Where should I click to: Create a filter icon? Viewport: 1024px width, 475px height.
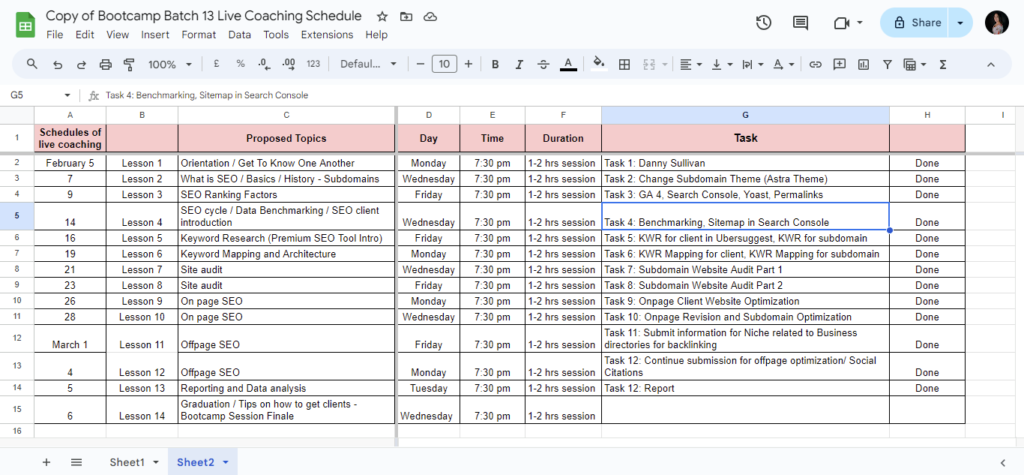pos(887,64)
